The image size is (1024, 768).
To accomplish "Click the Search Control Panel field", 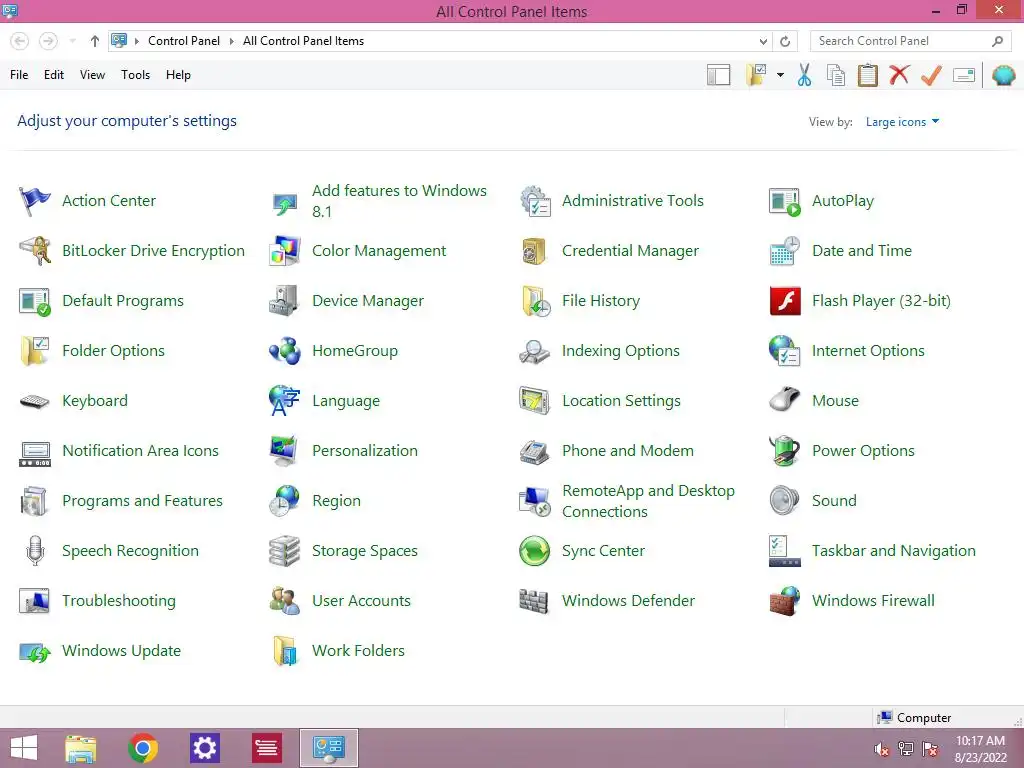I will click(910, 41).
